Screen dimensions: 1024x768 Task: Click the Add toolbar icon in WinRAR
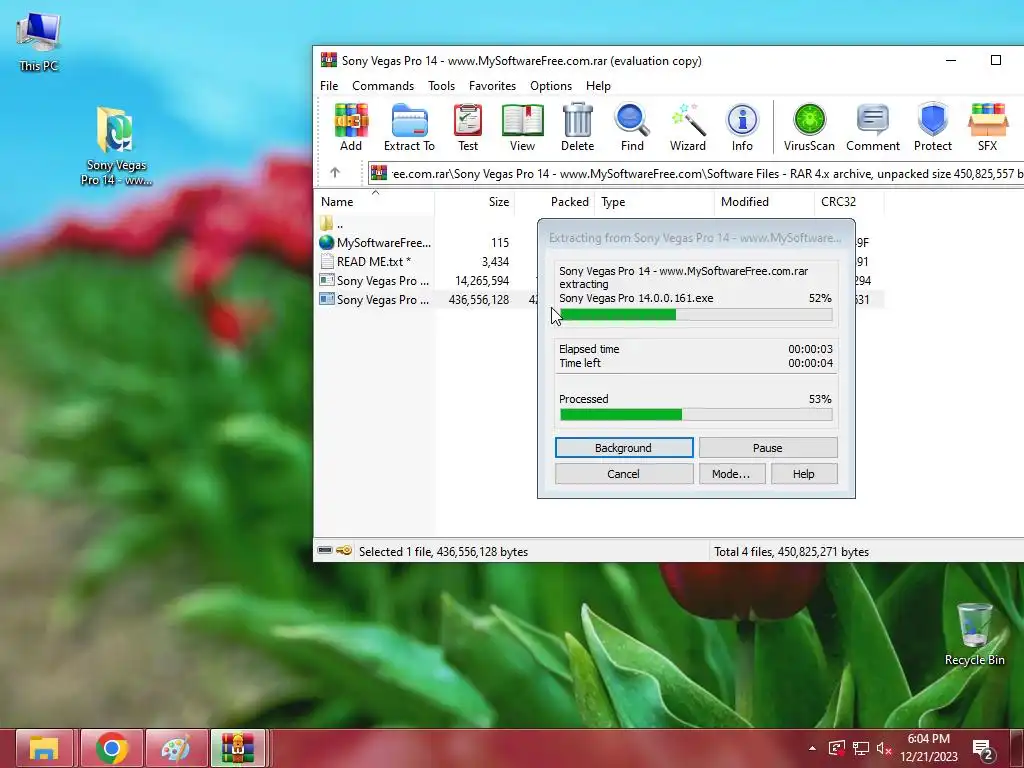[351, 127]
